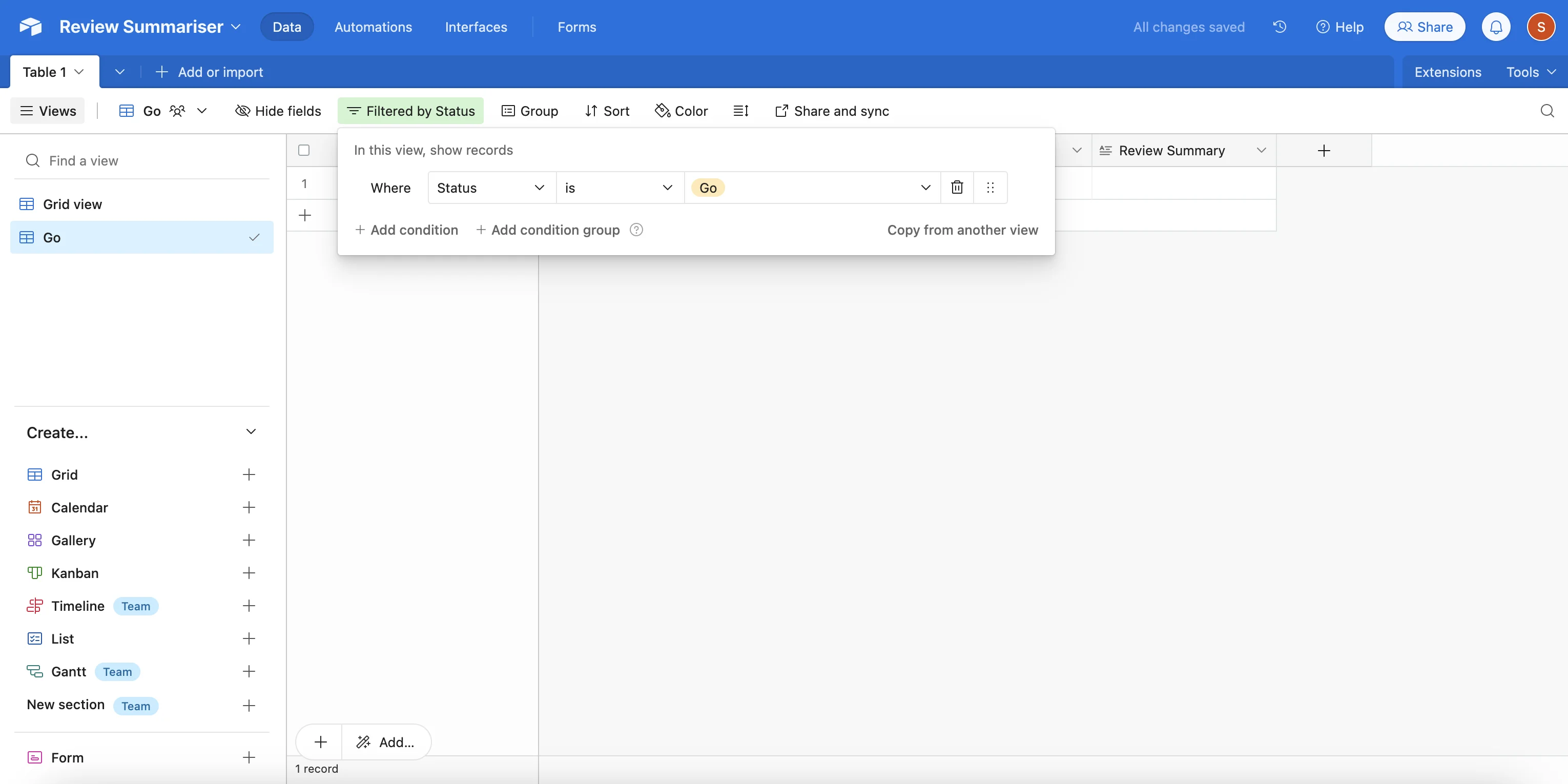Open the Color options
The width and height of the screenshot is (1568, 784).
point(681,111)
